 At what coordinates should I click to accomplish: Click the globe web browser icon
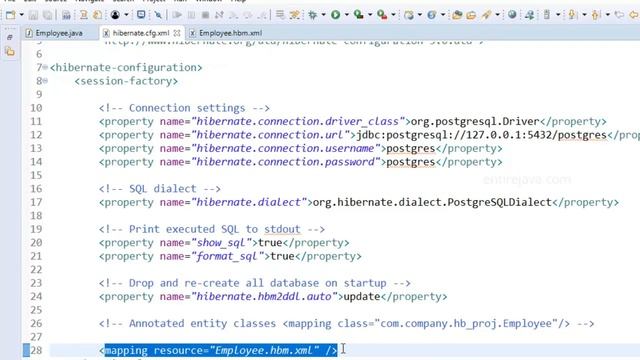[x=512, y=15]
